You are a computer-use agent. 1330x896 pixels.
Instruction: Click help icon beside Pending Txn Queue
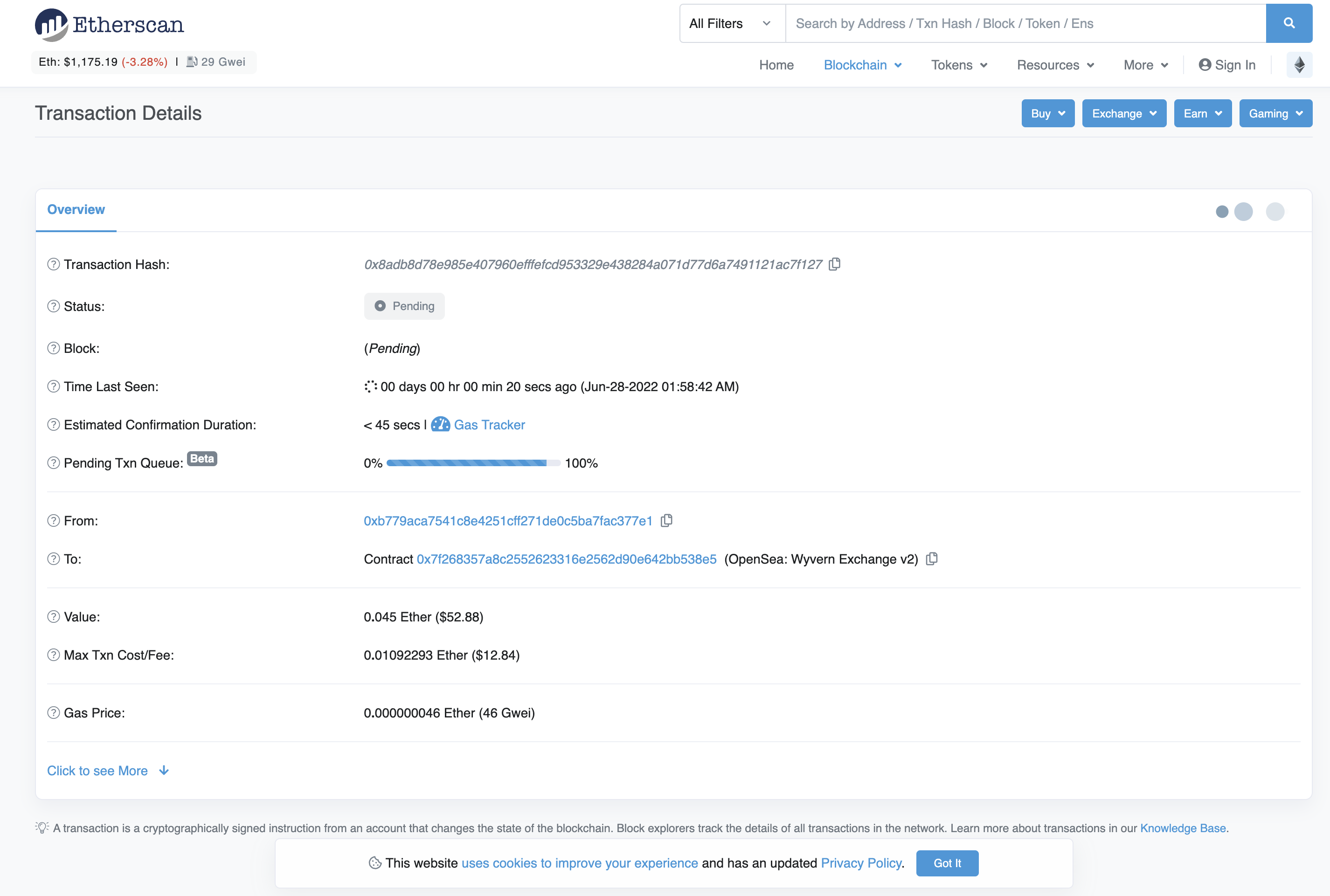click(x=53, y=463)
